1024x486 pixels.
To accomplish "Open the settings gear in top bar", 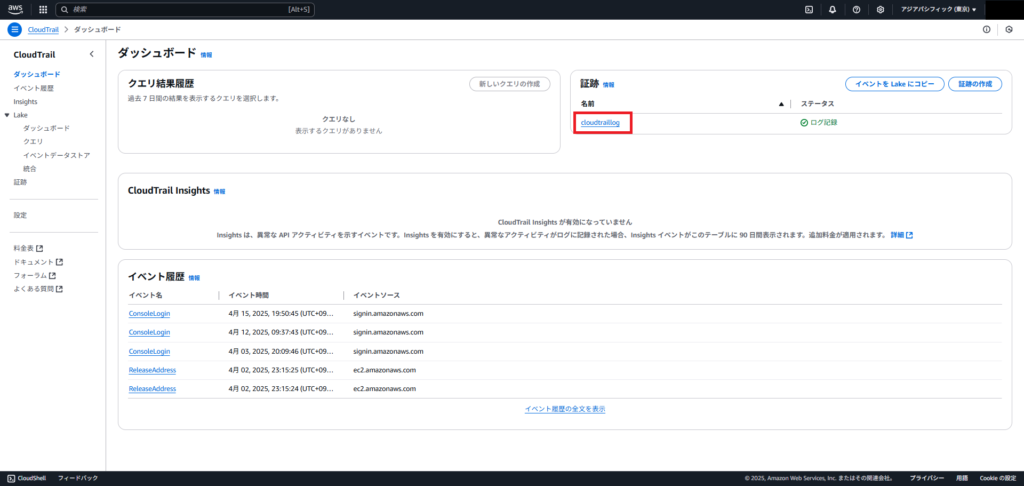I will click(x=880, y=10).
